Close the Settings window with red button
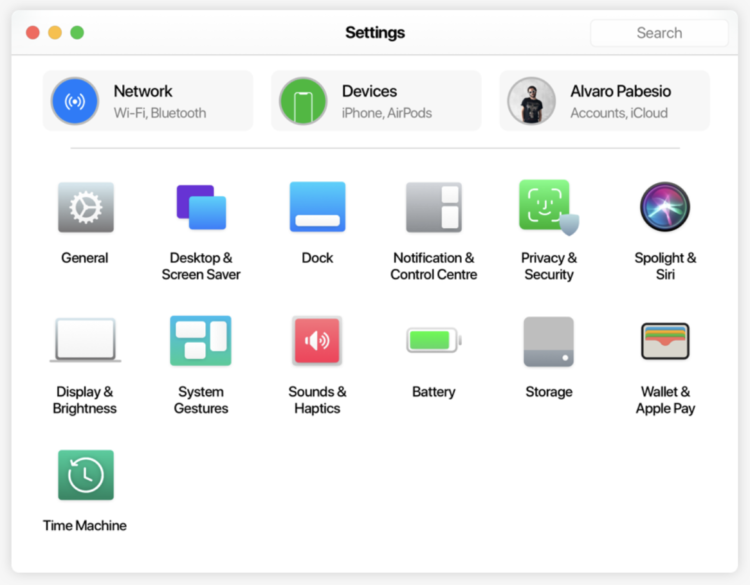This screenshot has width=750, height=585. click(x=33, y=33)
